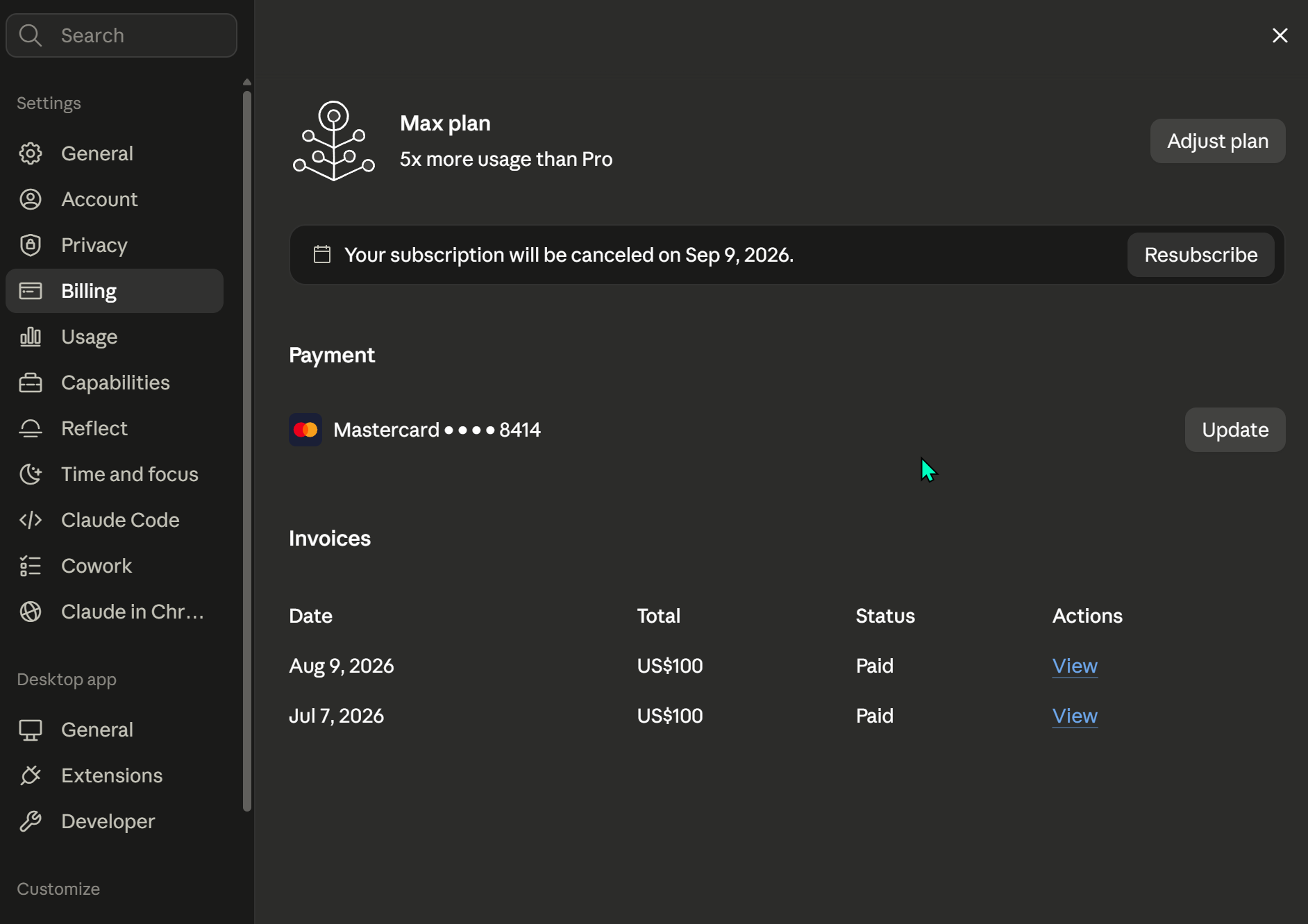This screenshot has height=924, width=1308.
Task: Click the Extensions plug icon
Action: pyautogui.click(x=31, y=775)
